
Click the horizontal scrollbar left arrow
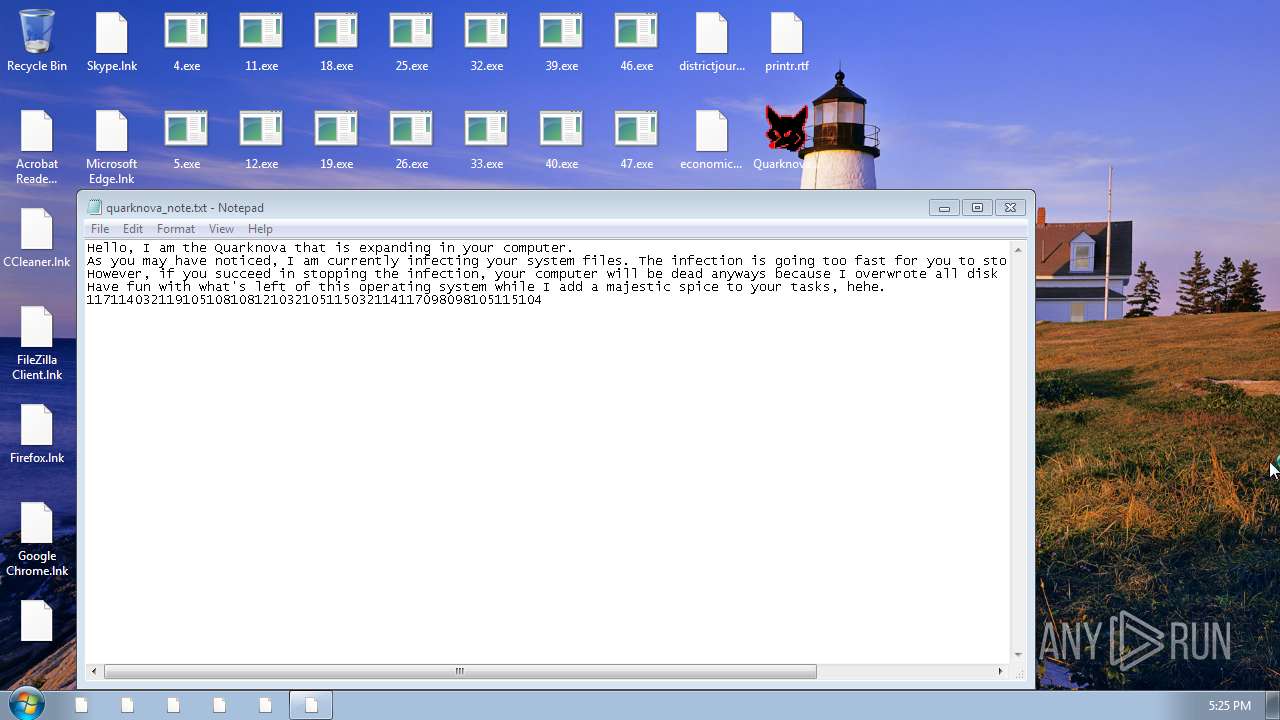coord(94,671)
